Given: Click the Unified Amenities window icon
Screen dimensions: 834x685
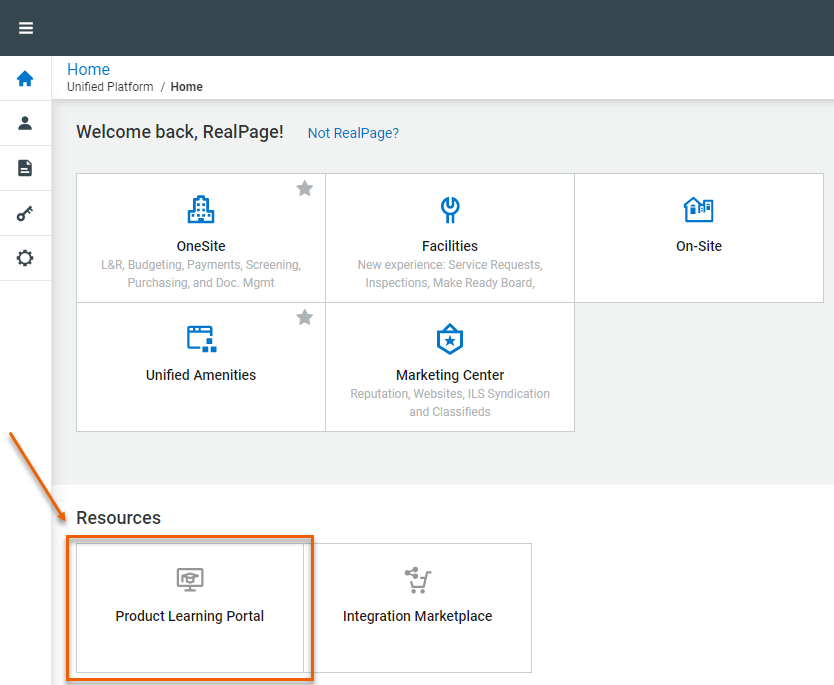Looking at the screenshot, I should (201, 338).
